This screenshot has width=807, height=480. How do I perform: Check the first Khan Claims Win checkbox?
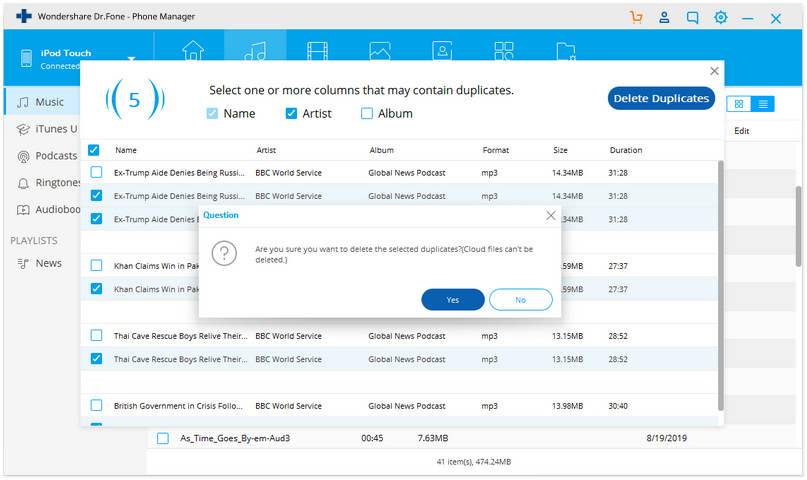tap(96, 265)
